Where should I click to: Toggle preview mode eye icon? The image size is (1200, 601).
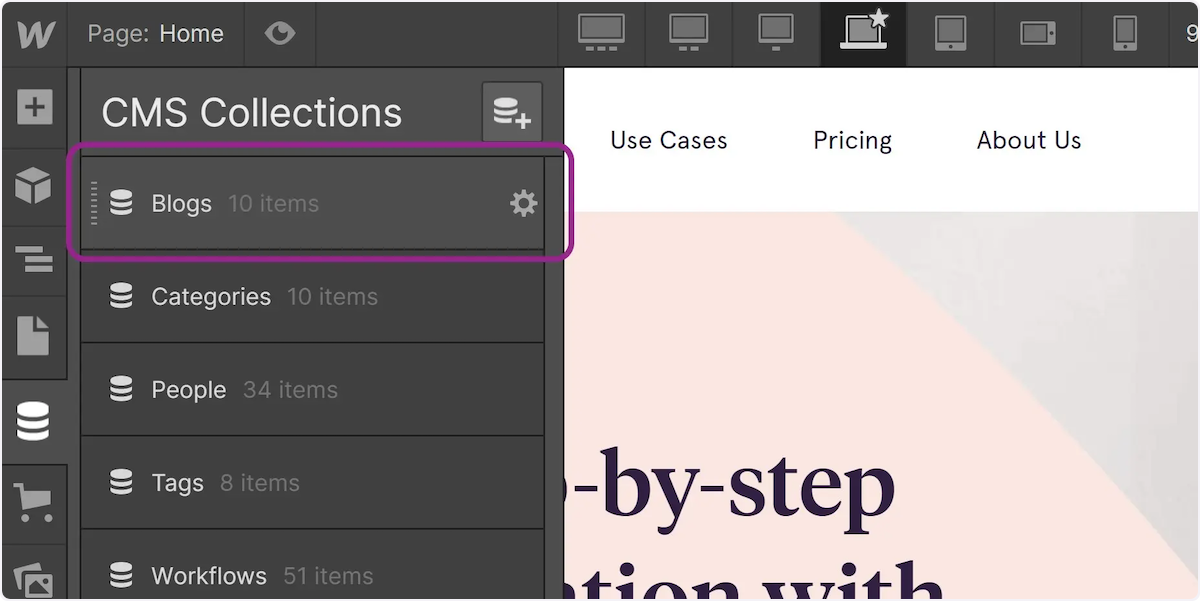(x=280, y=34)
